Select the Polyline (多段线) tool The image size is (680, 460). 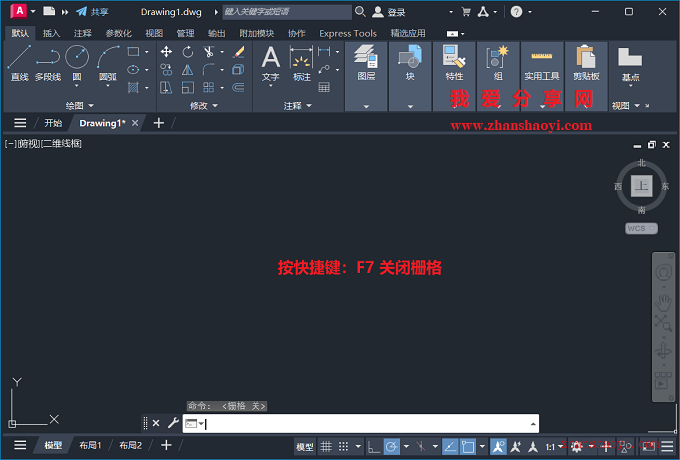[48, 63]
